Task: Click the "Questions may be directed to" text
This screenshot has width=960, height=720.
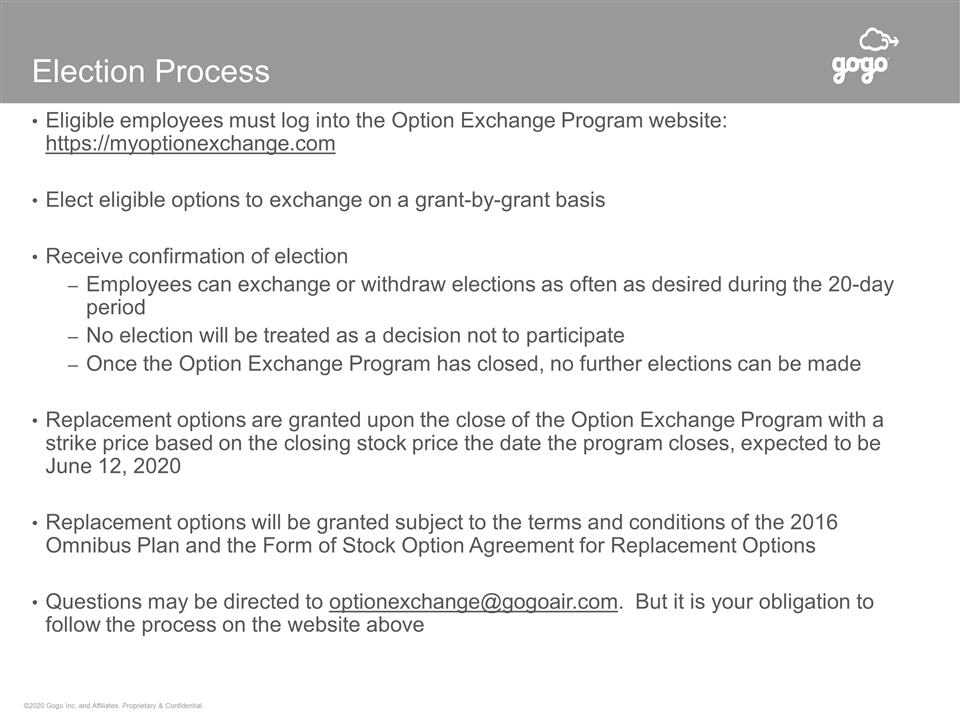Action: click(185, 602)
